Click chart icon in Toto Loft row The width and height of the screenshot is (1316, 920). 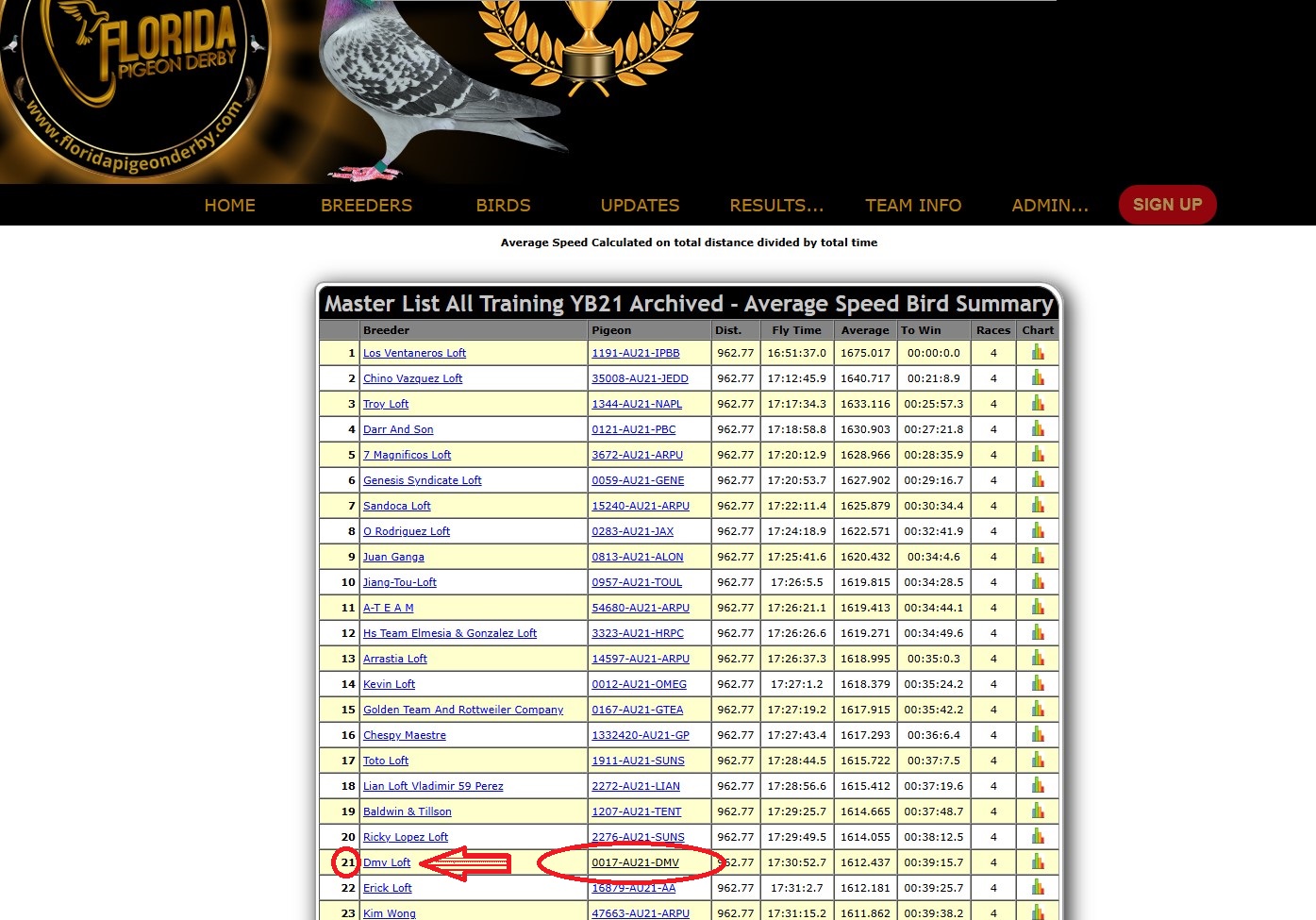[x=1038, y=761]
